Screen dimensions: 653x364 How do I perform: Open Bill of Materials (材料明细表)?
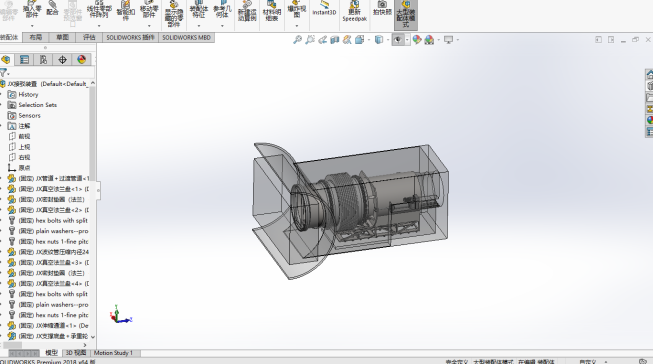pyautogui.click(x=272, y=11)
